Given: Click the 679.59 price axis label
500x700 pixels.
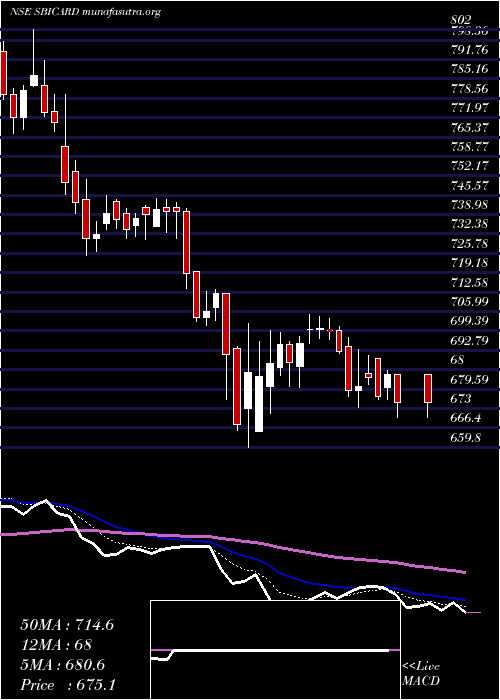Looking at the screenshot, I should click(470, 380).
